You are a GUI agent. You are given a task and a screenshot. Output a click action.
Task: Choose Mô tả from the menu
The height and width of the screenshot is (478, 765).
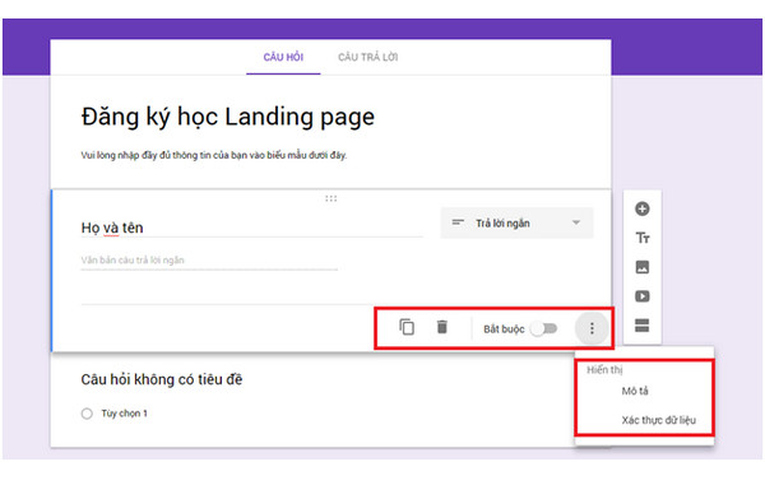pyautogui.click(x=635, y=391)
